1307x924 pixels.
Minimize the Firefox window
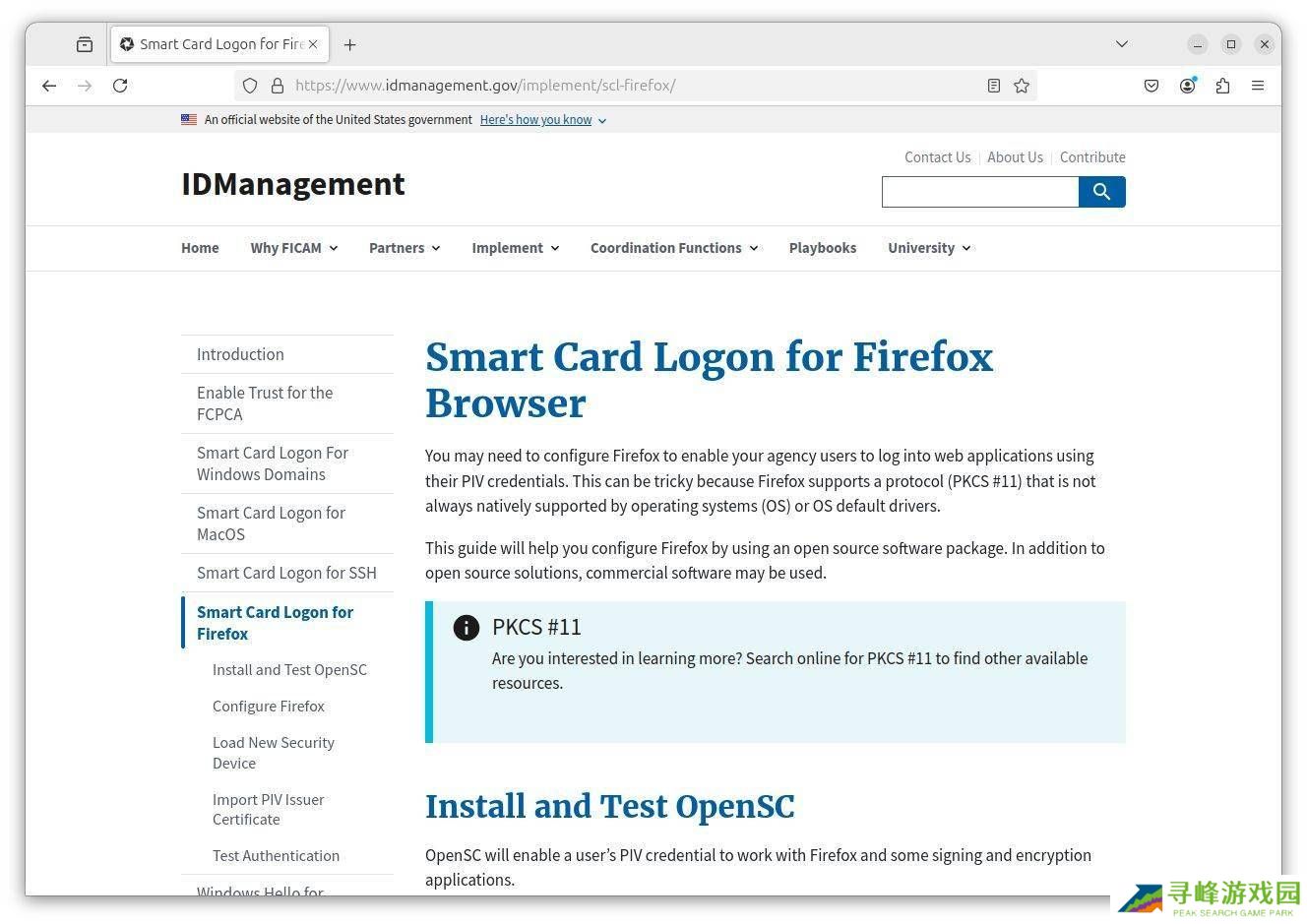(1198, 44)
